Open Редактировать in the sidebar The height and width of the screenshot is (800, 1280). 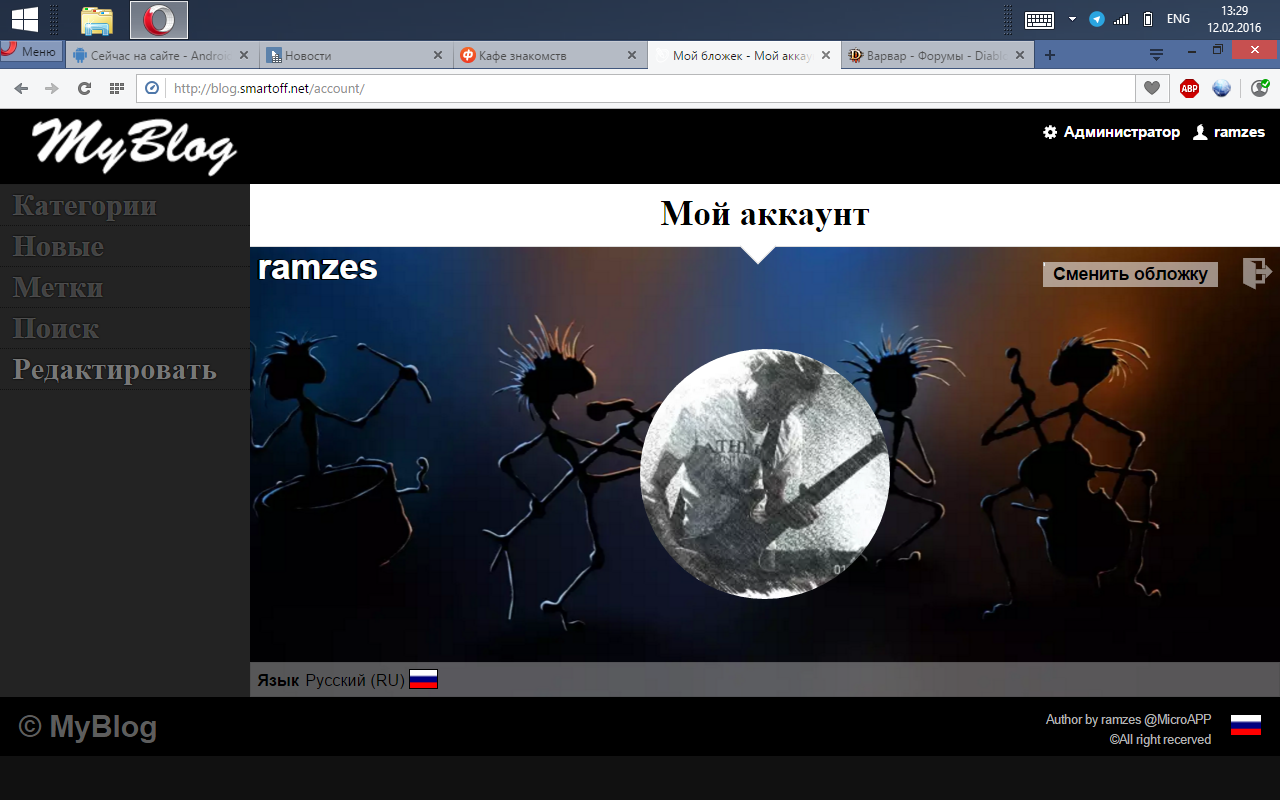point(125,369)
